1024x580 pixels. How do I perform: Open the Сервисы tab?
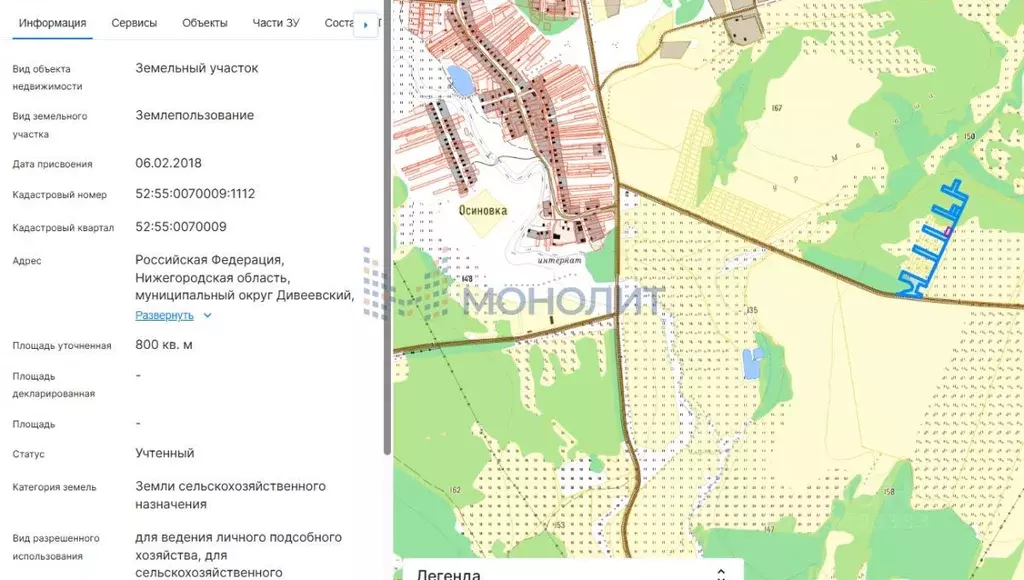point(134,23)
